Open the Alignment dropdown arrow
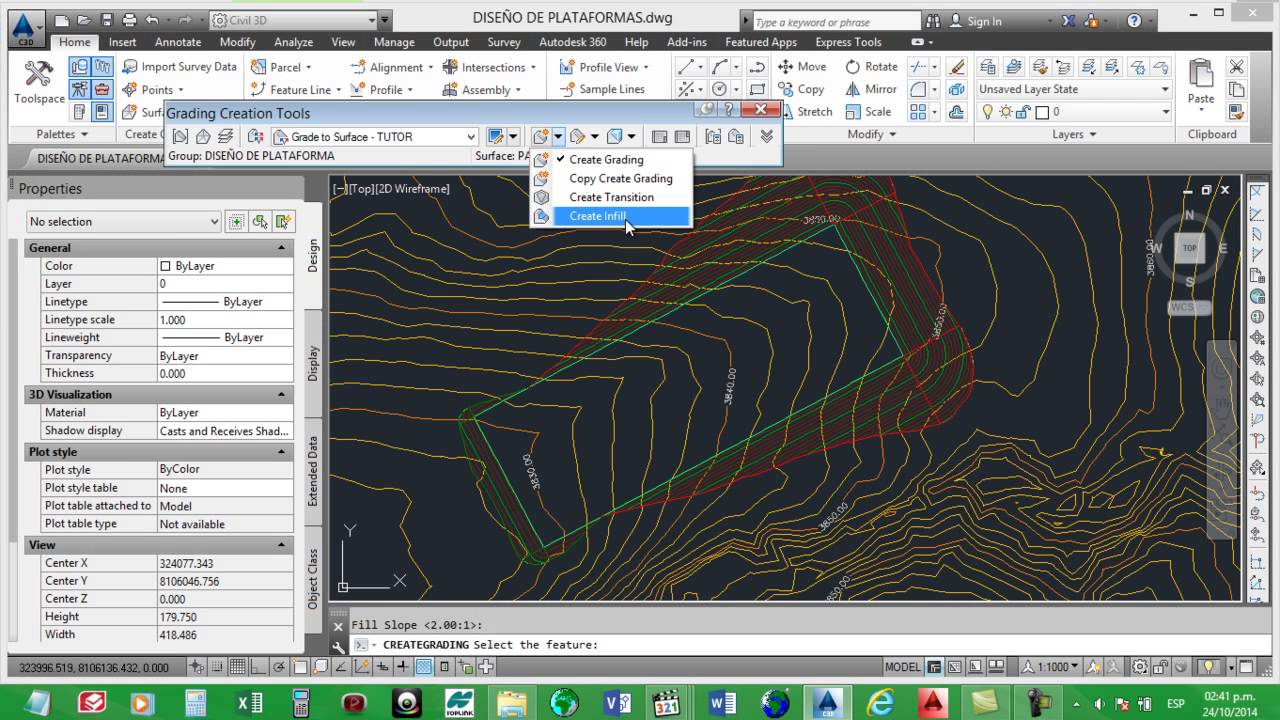This screenshot has width=1280, height=720. 430,68
